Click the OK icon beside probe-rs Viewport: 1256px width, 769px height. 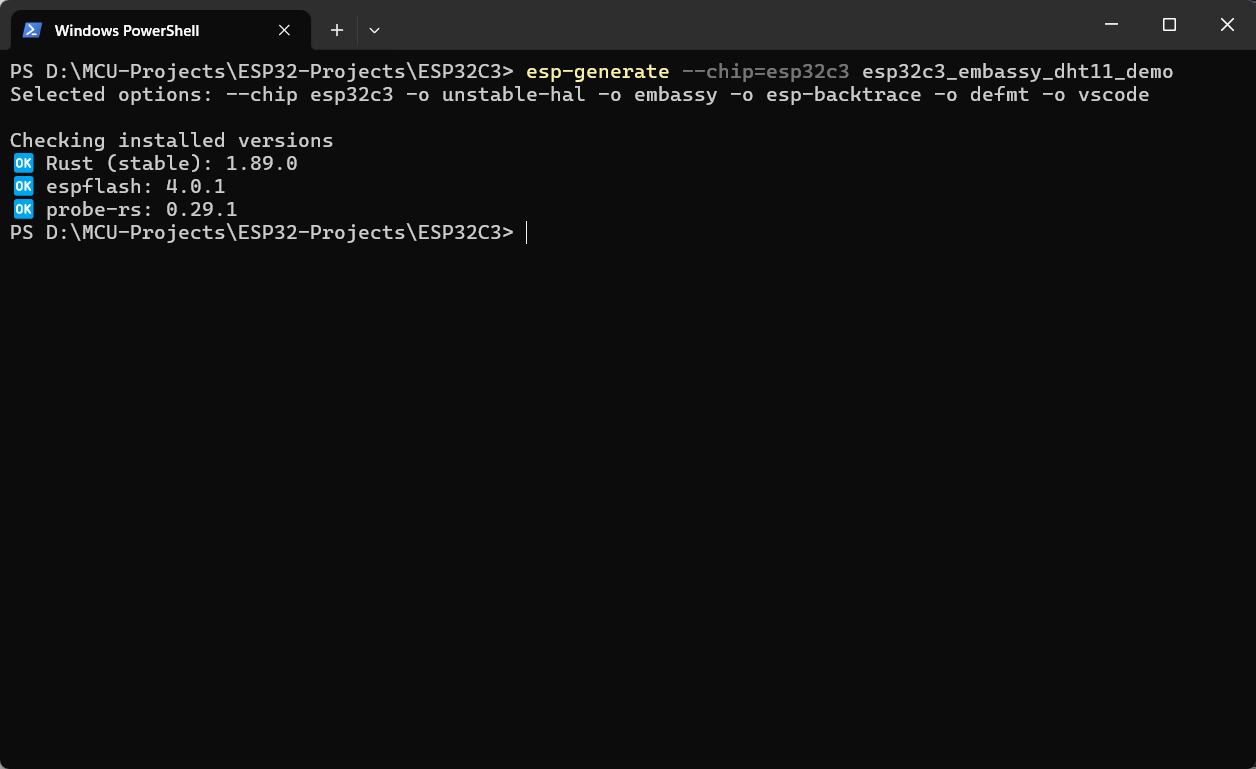pyautogui.click(x=23, y=209)
